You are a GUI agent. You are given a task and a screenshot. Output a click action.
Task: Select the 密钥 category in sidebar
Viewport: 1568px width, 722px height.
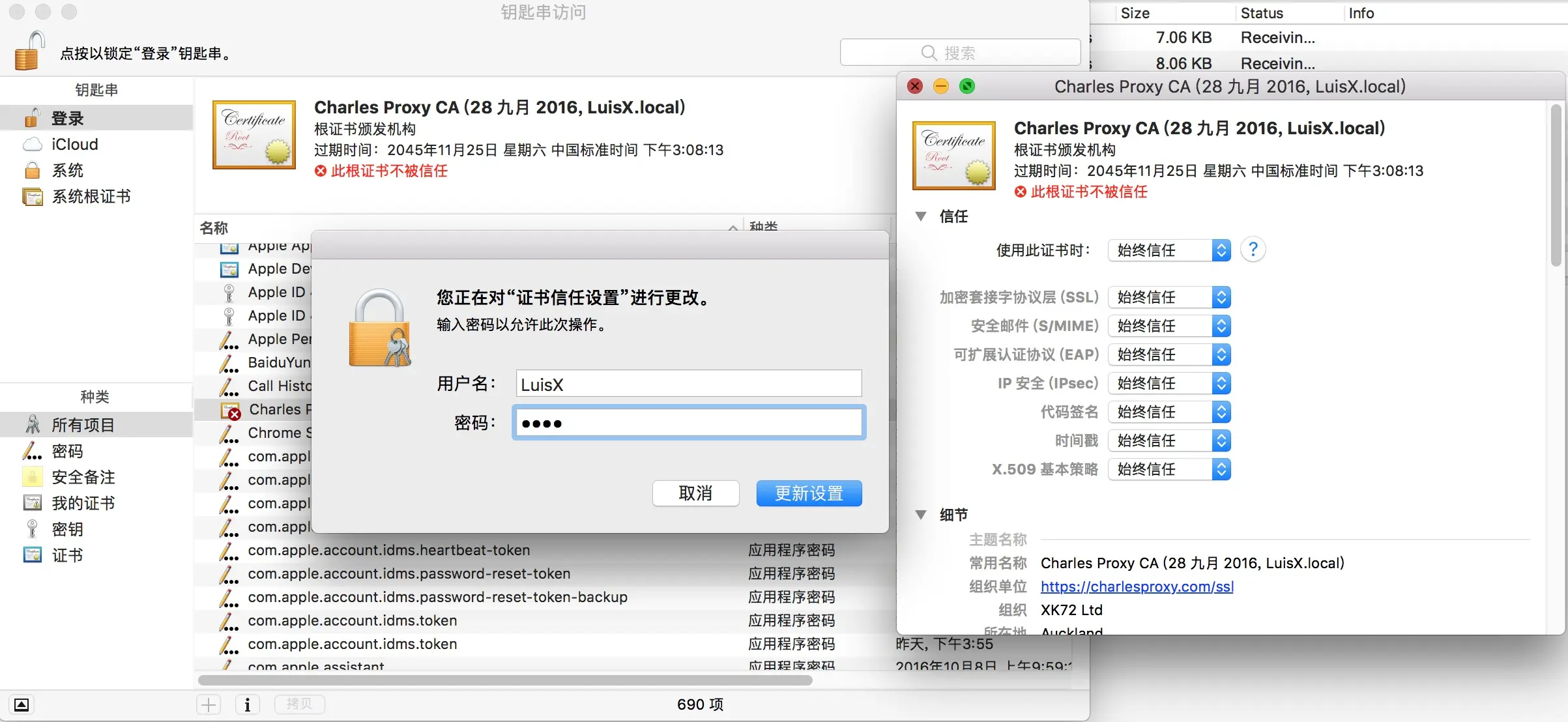click(67, 529)
